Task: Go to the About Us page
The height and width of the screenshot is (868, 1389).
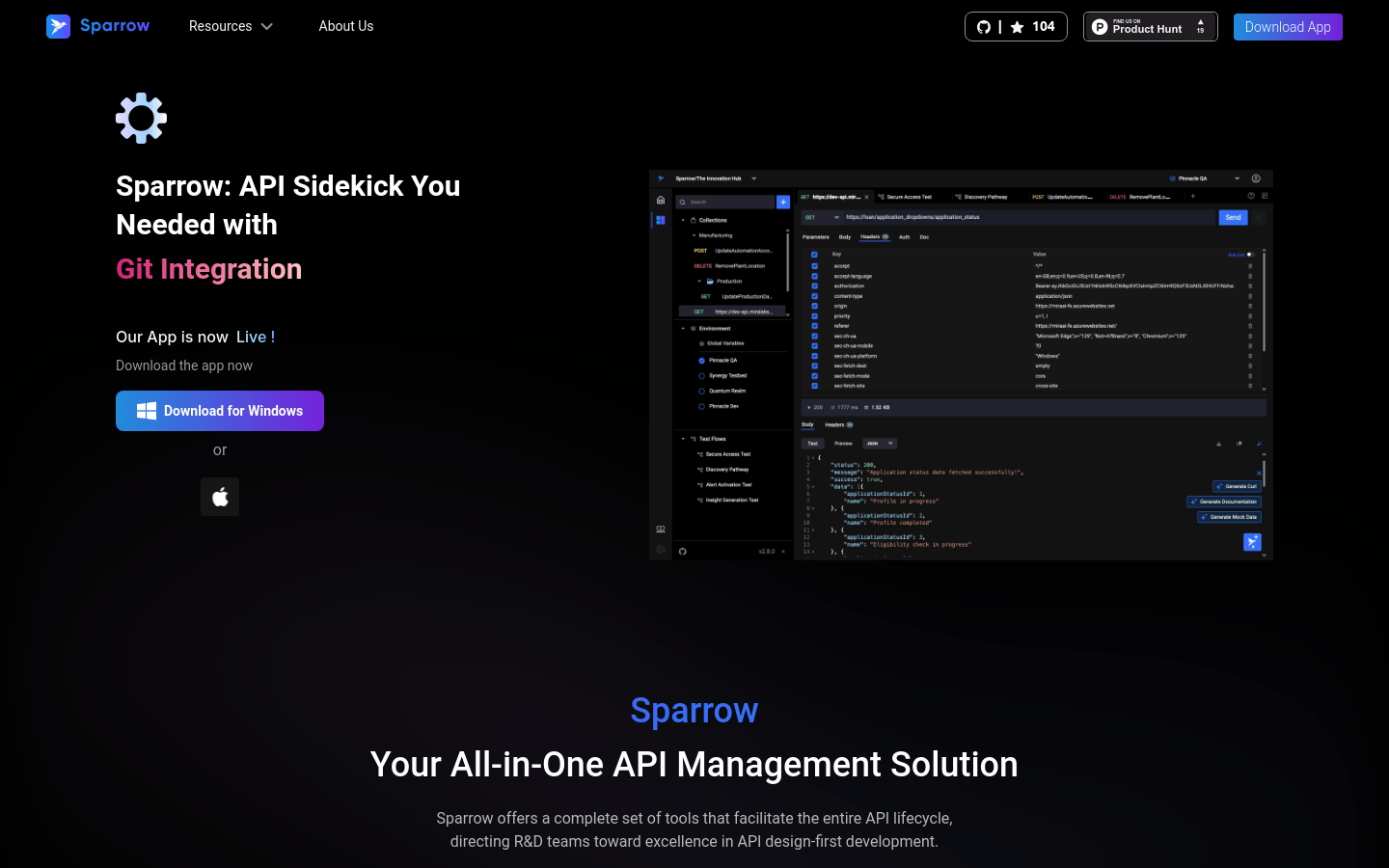Action: click(x=346, y=26)
